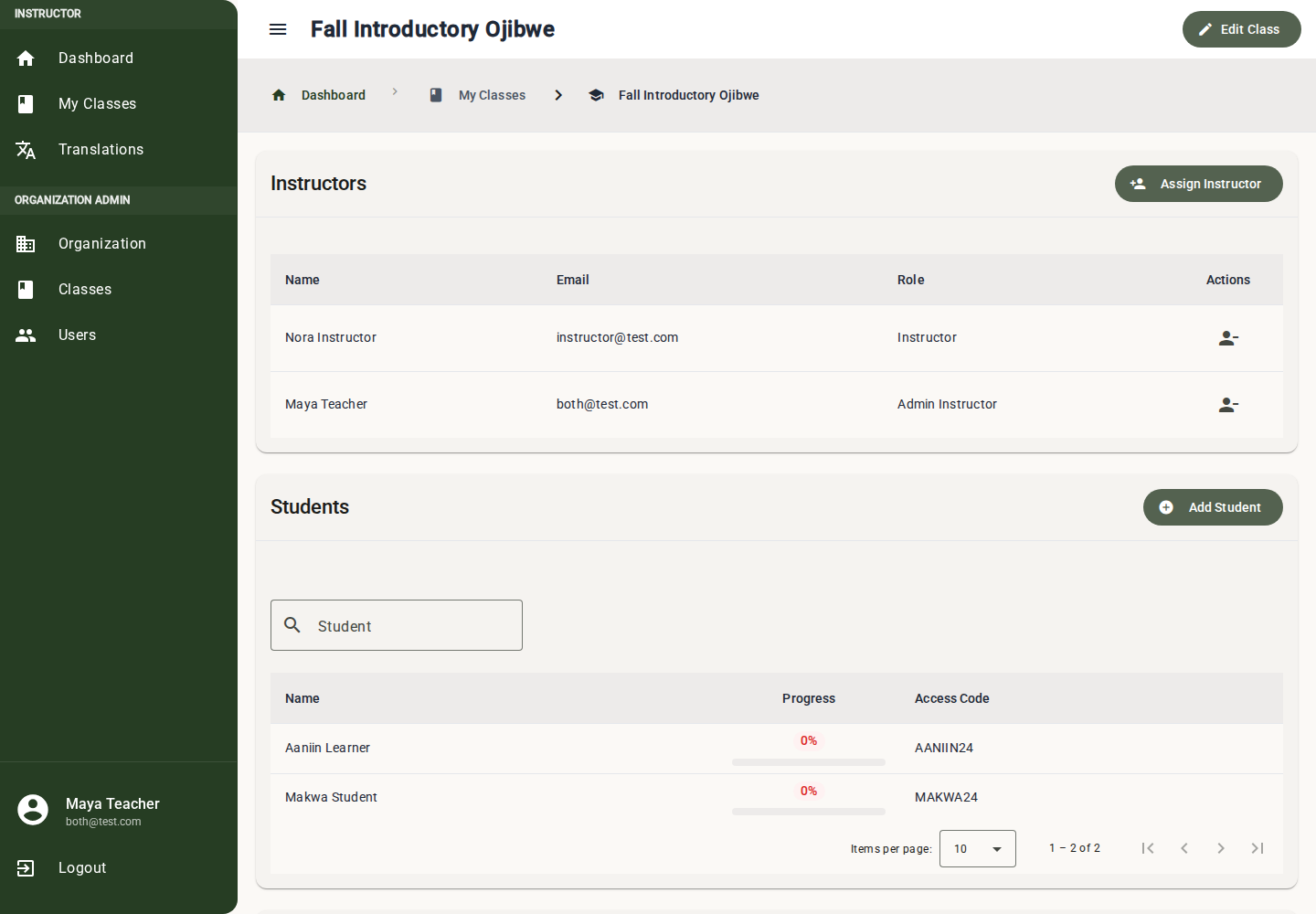Click the Name header in Students table
1316x914 pixels.
[x=302, y=698]
